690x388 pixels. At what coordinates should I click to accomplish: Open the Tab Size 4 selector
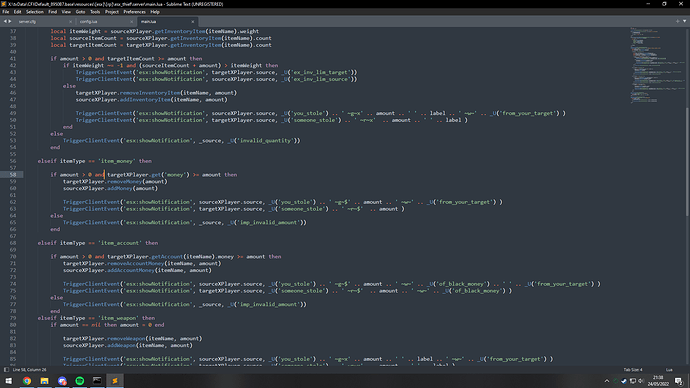point(633,370)
